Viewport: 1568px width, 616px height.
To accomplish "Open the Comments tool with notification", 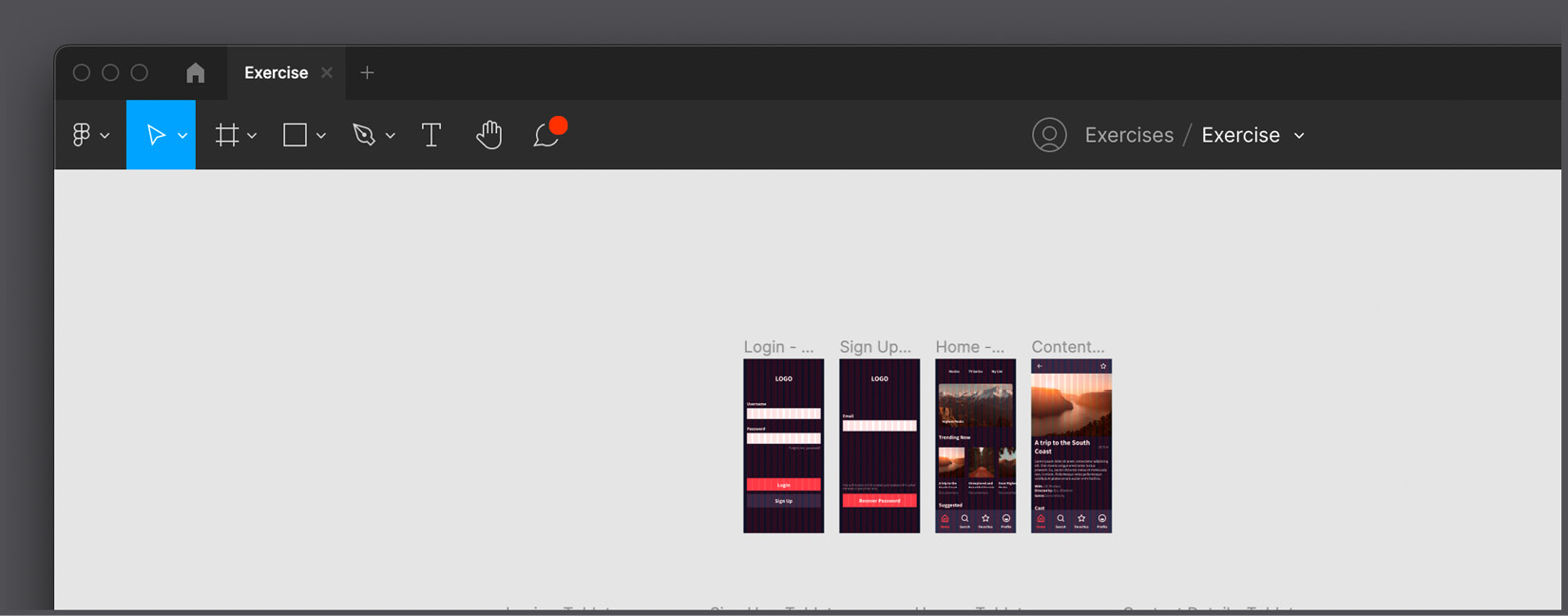I will [x=548, y=133].
